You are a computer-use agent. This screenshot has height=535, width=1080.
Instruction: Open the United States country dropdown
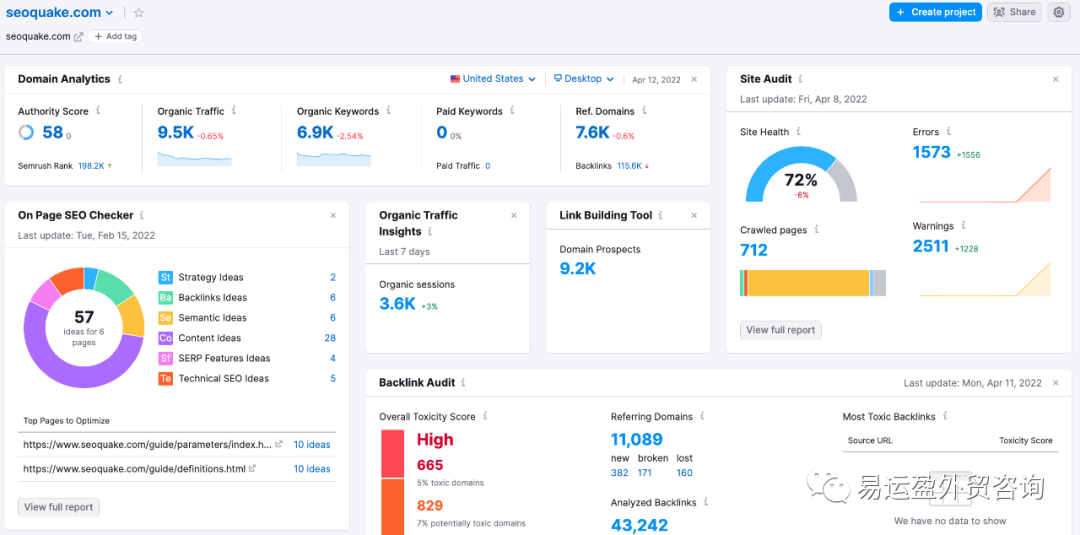493,79
